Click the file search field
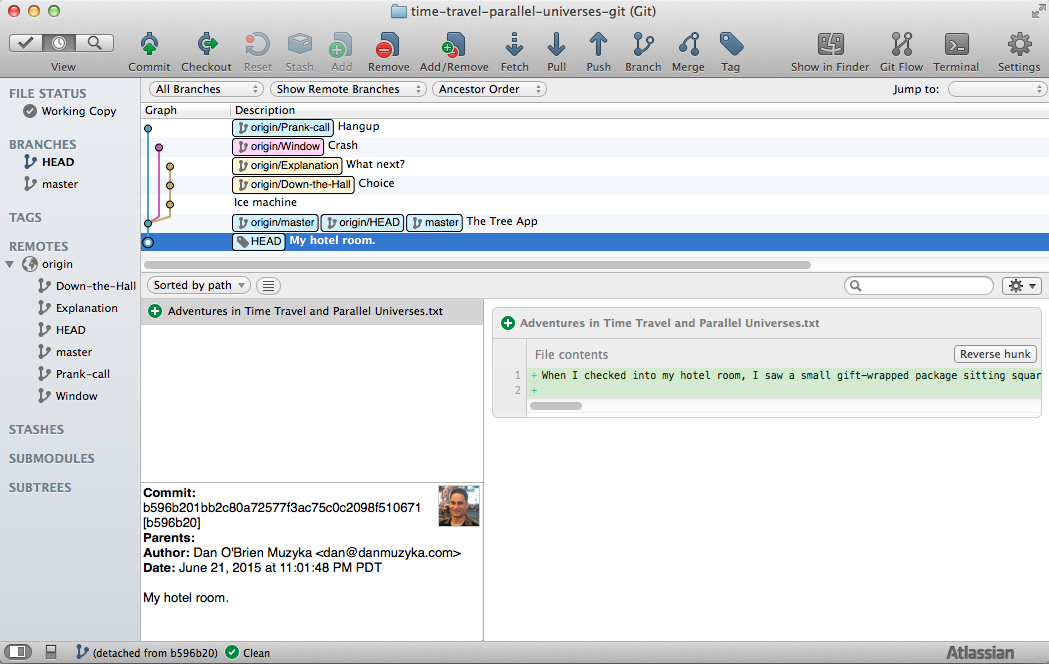The height and width of the screenshot is (664, 1049). click(x=919, y=286)
